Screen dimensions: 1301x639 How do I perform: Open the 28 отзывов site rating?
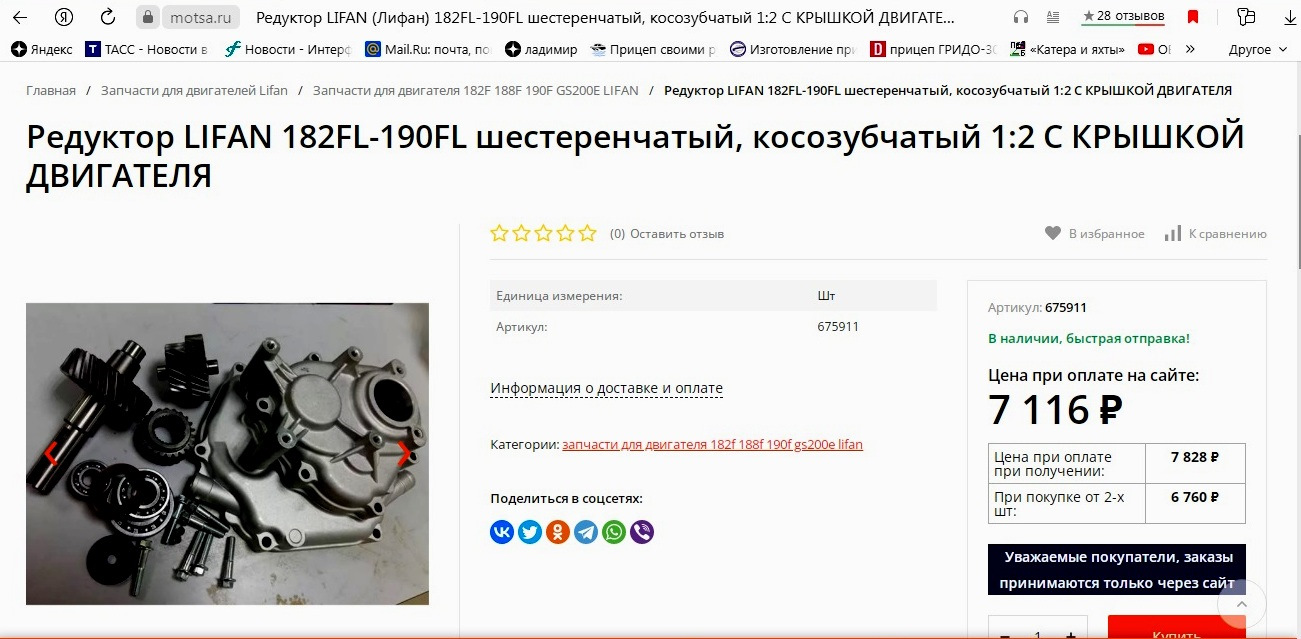[1123, 17]
